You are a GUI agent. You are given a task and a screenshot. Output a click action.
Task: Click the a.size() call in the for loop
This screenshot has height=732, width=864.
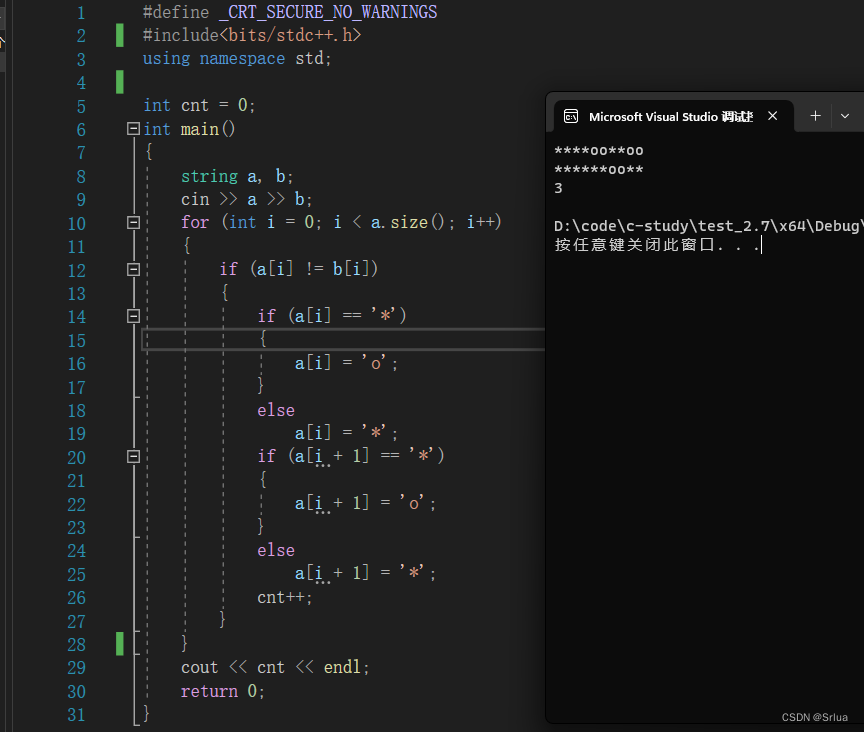[407, 222]
